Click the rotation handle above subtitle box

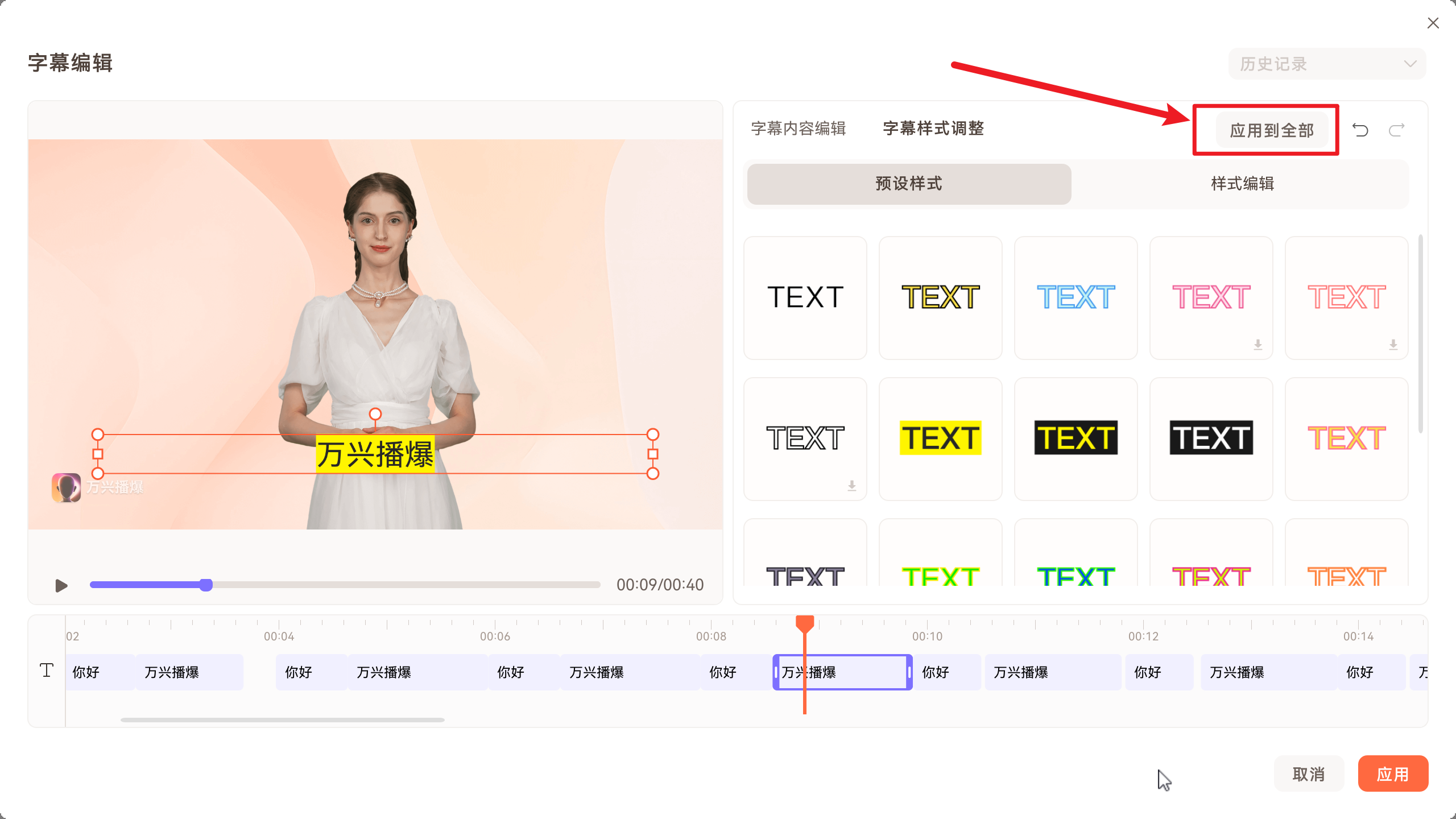click(375, 414)
